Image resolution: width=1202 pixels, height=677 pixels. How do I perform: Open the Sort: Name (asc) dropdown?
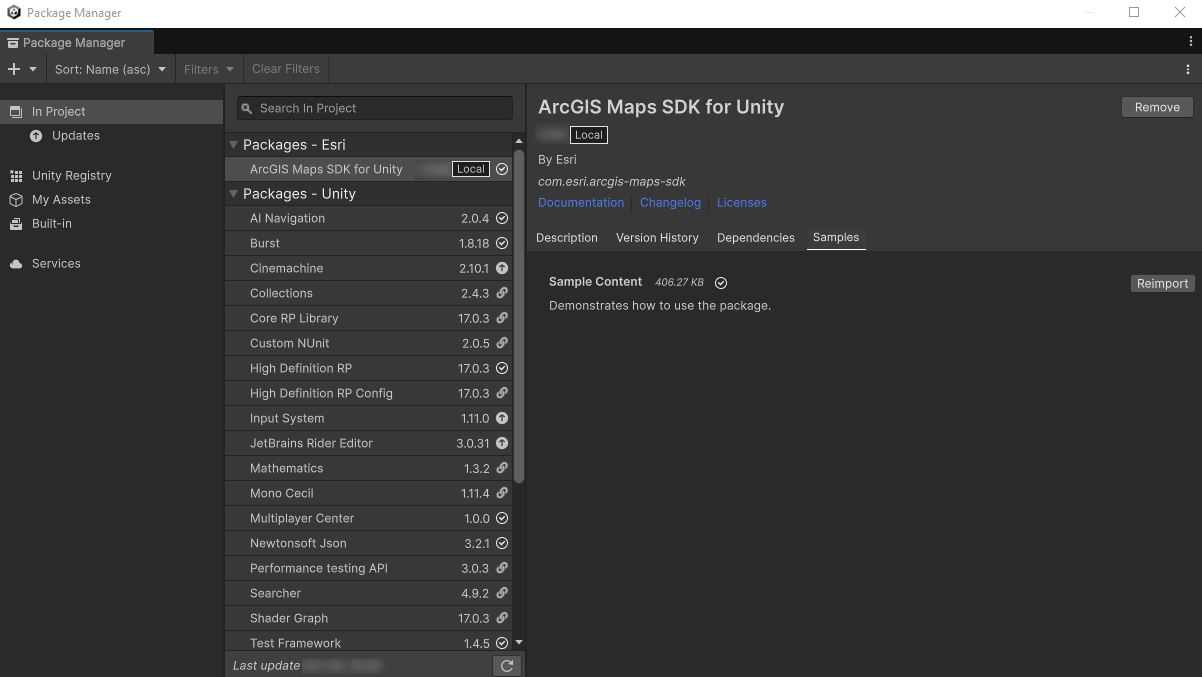click(x=110, y=69)
